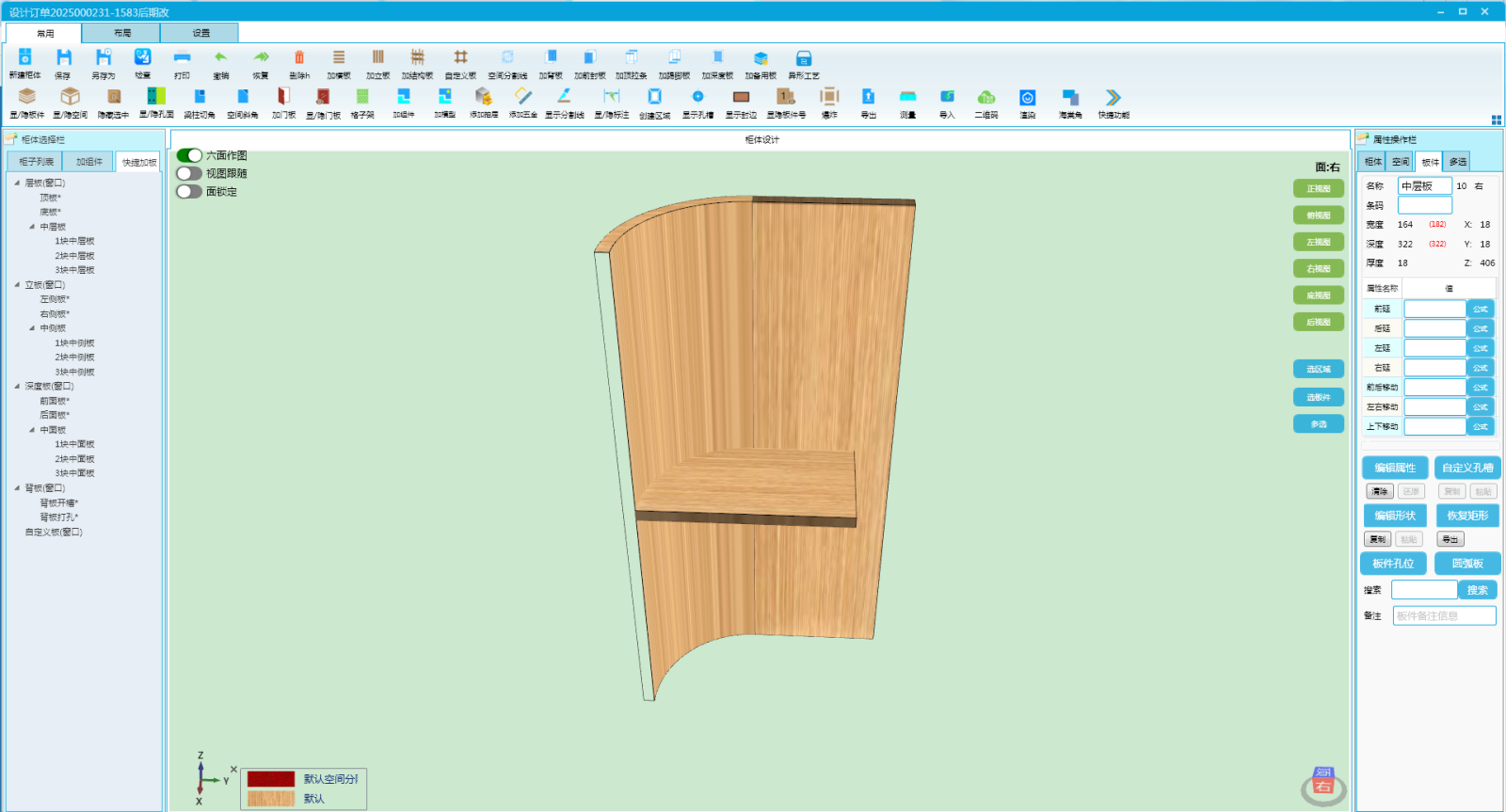Click the dark red 默认空间分 color swatch
Viewport: 1506px width, 812px height.
click(271, 779)
